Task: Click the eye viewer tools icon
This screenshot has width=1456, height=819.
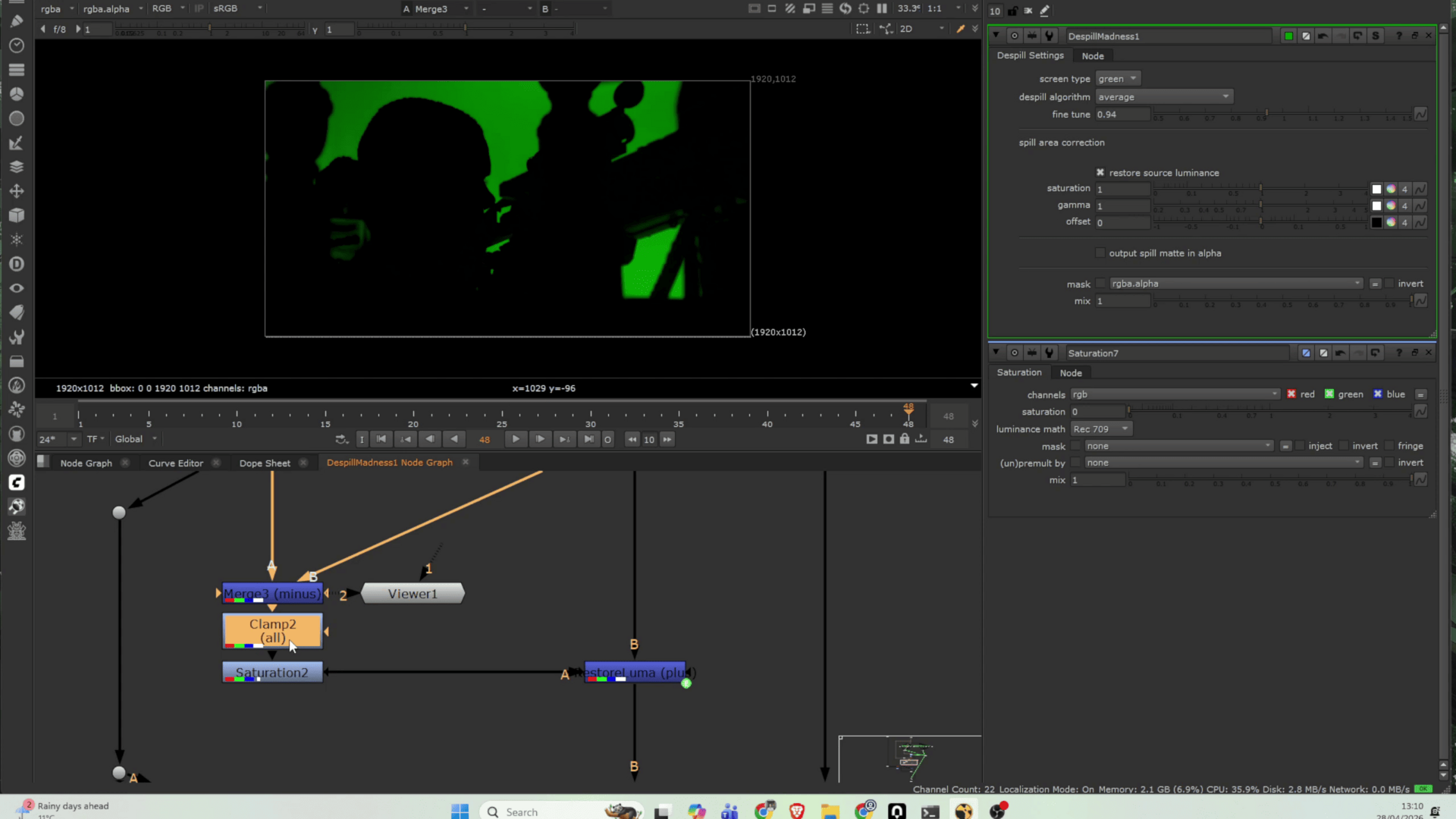Action: (x=16, y=288)
